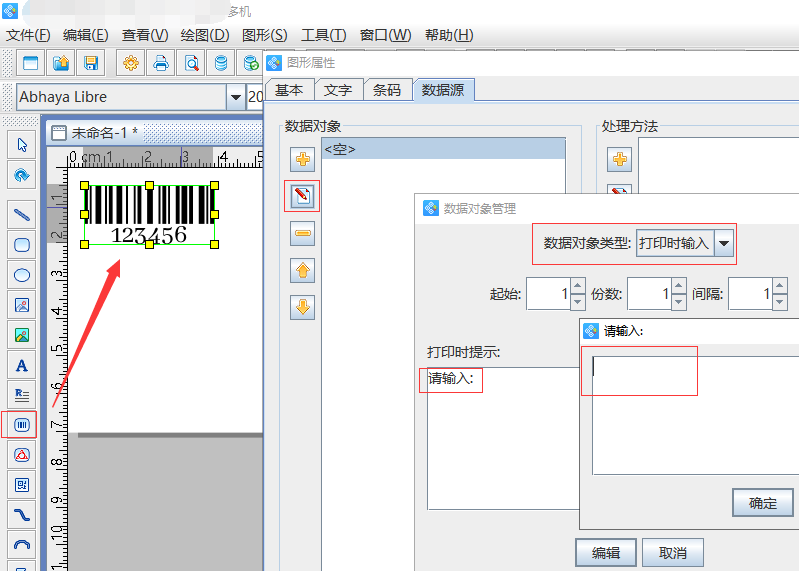Click the 请输入 dialog text area
799x571 pixels.
[696, 415]
